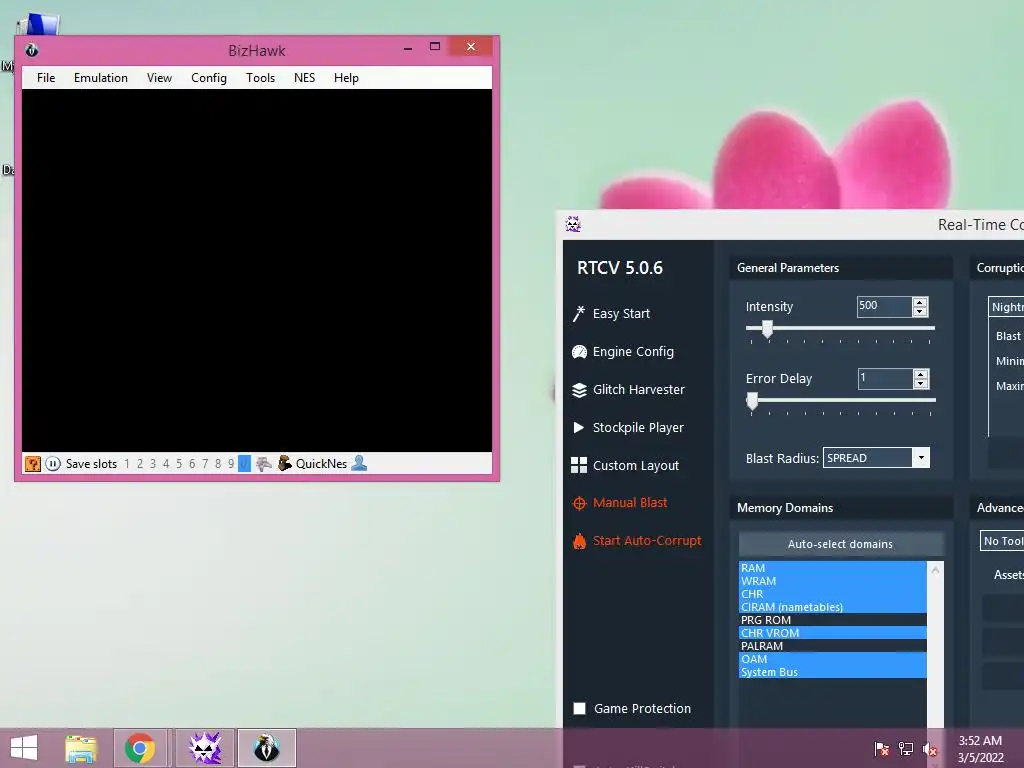Click the Start Auto-Corrupt flame icon
Viewport: 1024px width, 768px height.
579,541
